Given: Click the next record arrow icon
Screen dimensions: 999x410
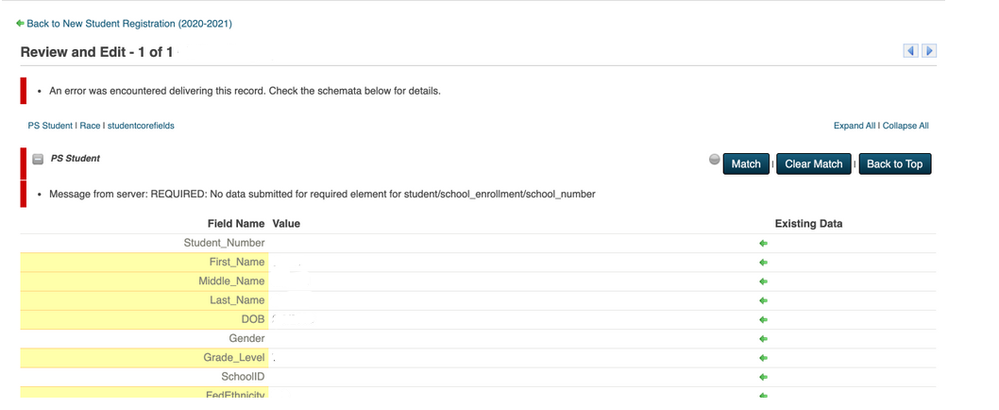Looking at the screenshot, I should point(928,51).
